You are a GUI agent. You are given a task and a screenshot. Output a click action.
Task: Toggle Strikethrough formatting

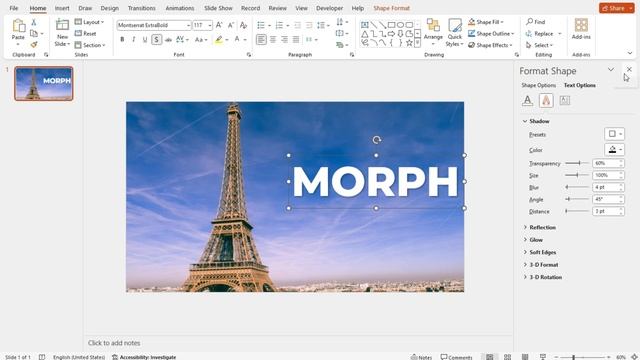coord(168,40)
